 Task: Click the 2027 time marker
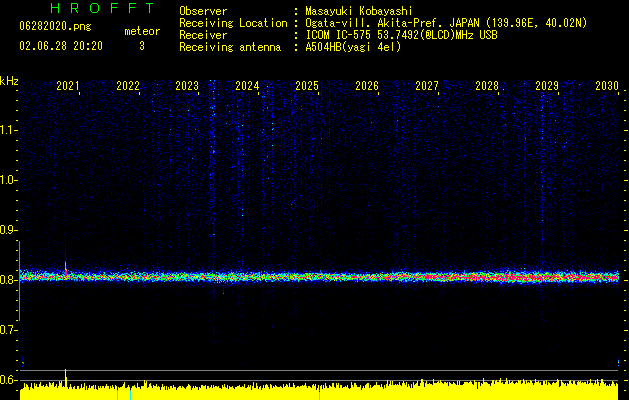click(427, 86)
